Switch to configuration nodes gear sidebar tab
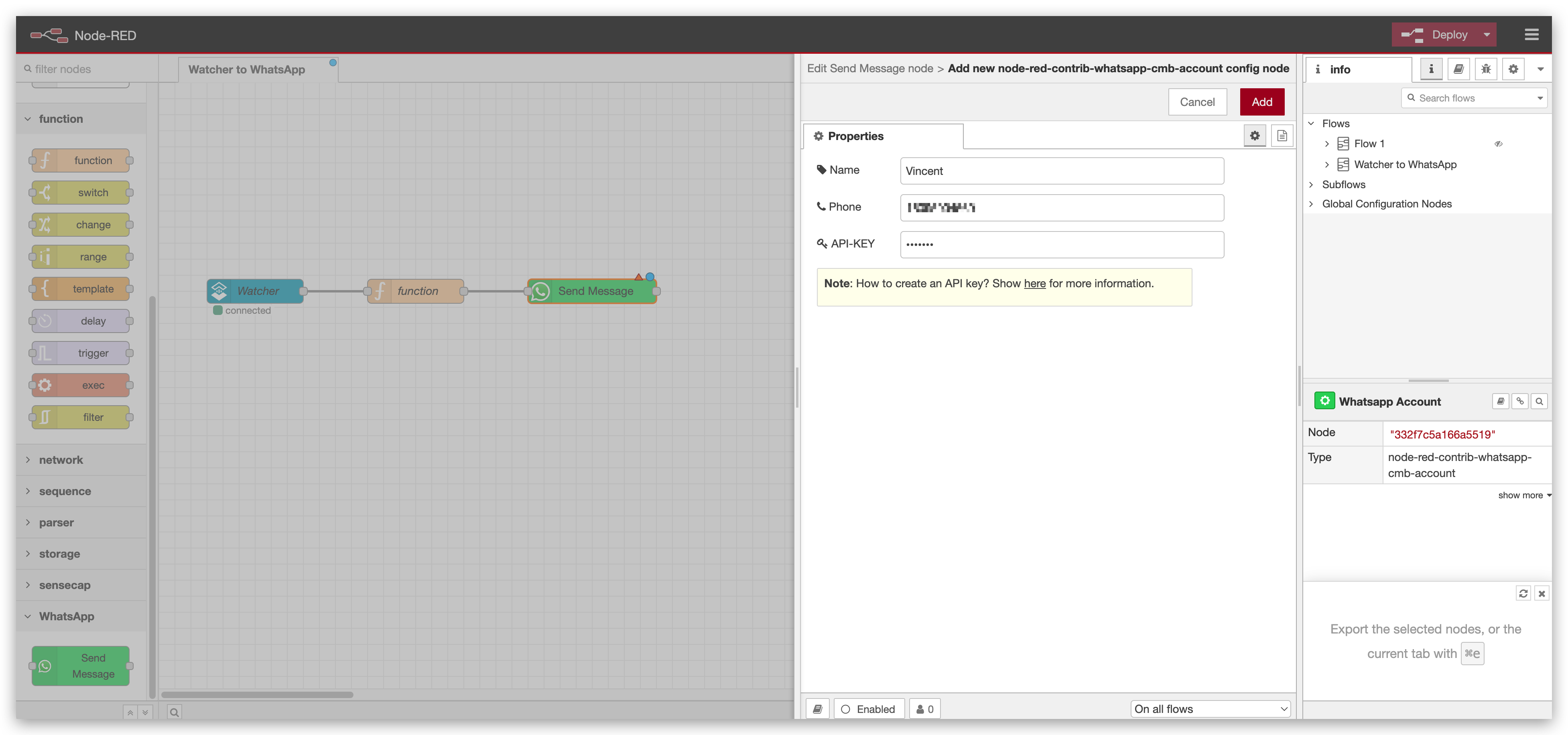This screenshot has height=735, width=1568. pyautogui.click(x=1513, y=69)
